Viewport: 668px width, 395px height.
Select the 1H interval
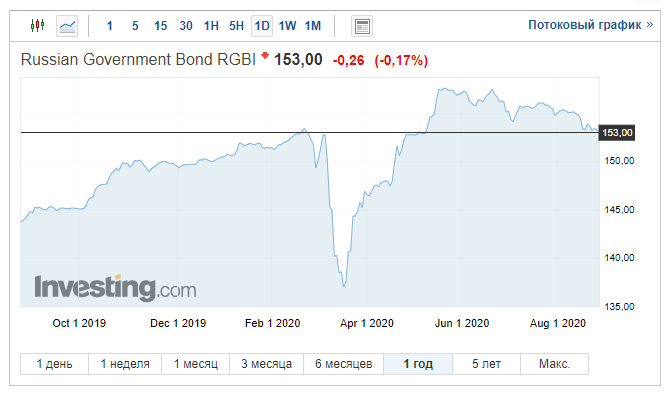[211, 26]
